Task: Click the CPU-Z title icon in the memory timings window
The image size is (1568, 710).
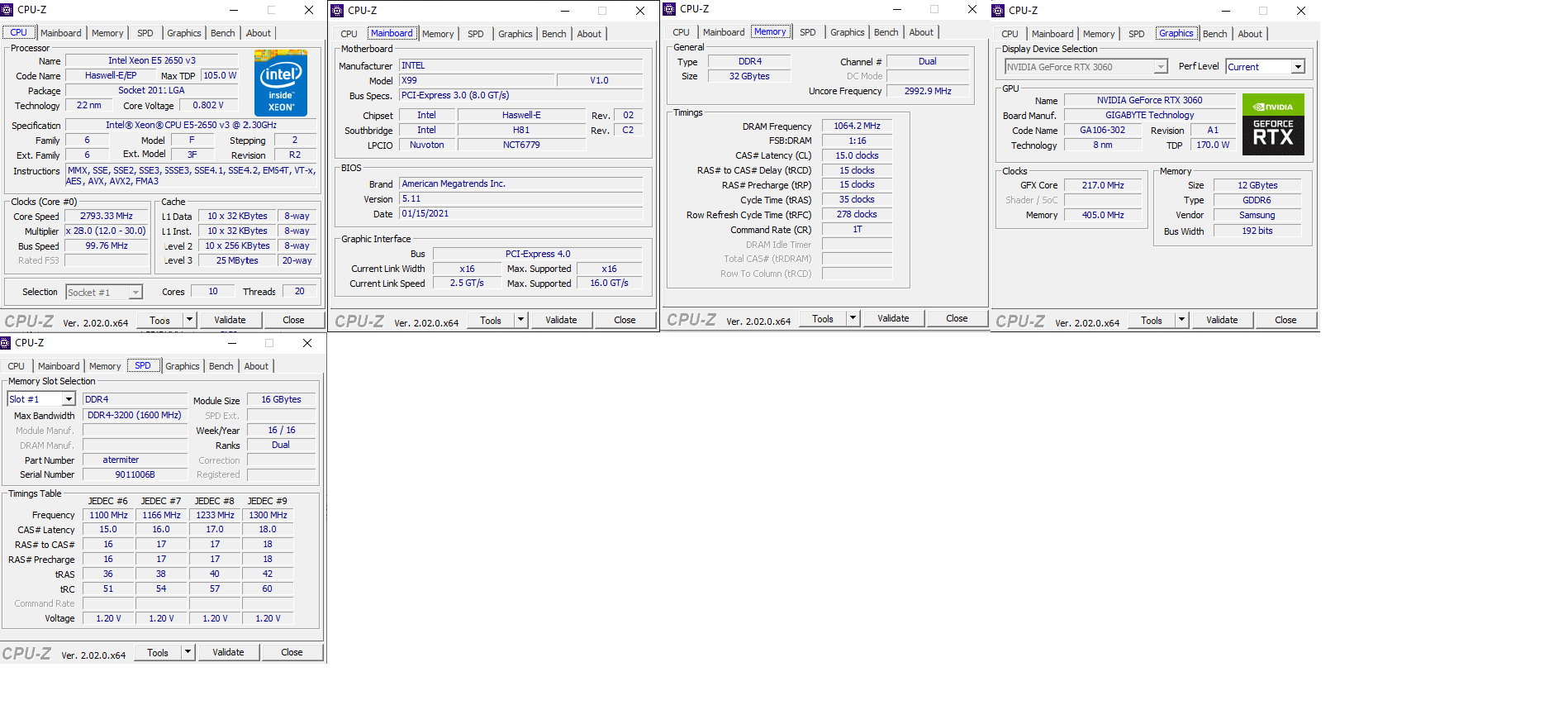Action: click(669, 9)
